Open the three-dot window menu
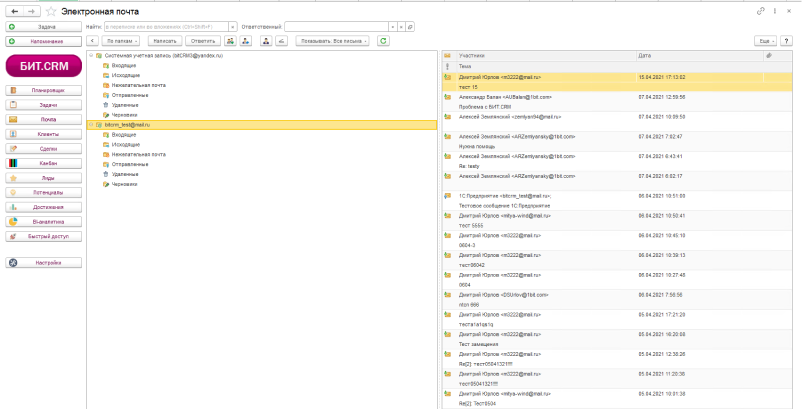Viewport: 802px width, 409px height. [x=775, y=11]
